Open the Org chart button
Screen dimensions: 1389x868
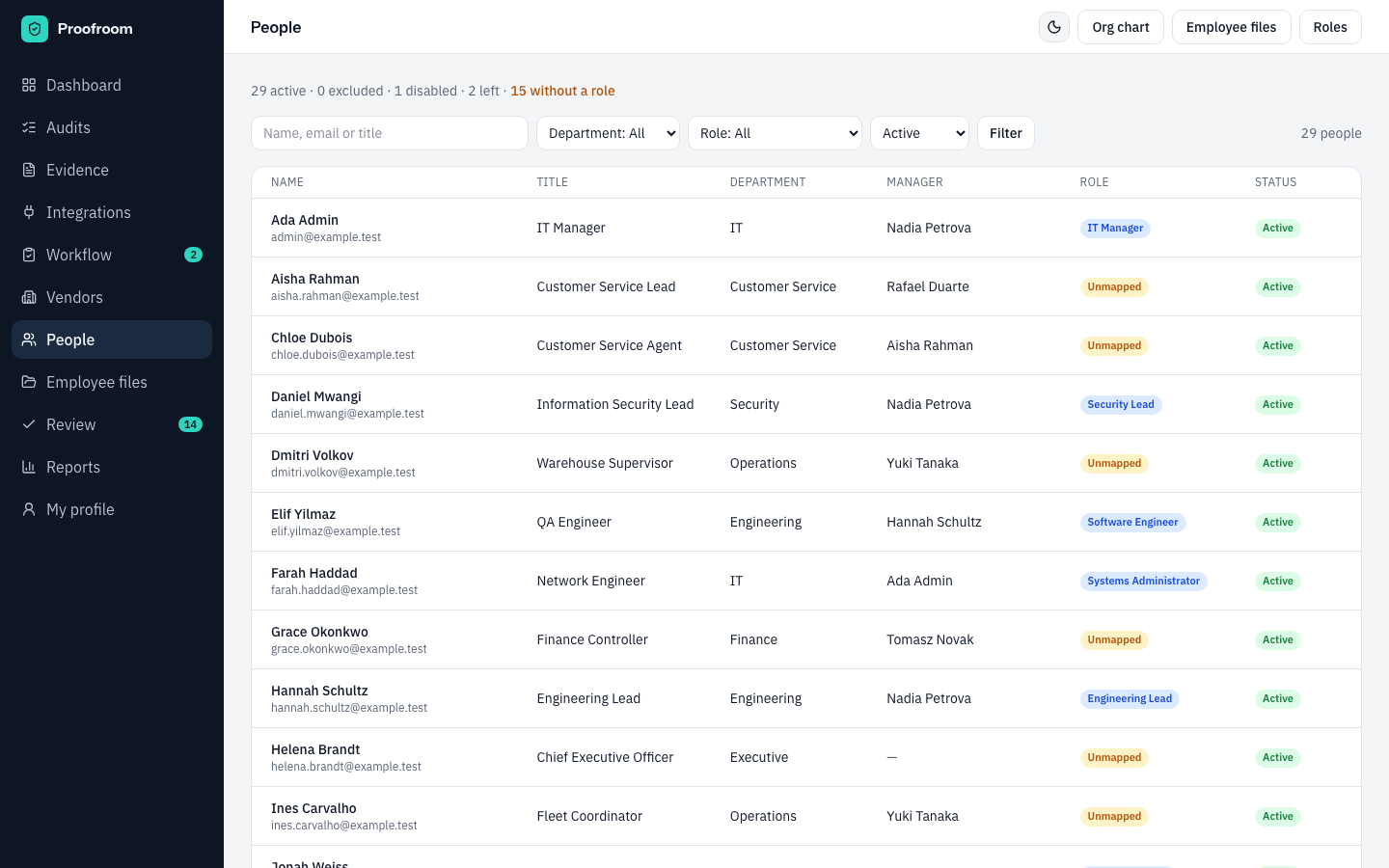1121,27
